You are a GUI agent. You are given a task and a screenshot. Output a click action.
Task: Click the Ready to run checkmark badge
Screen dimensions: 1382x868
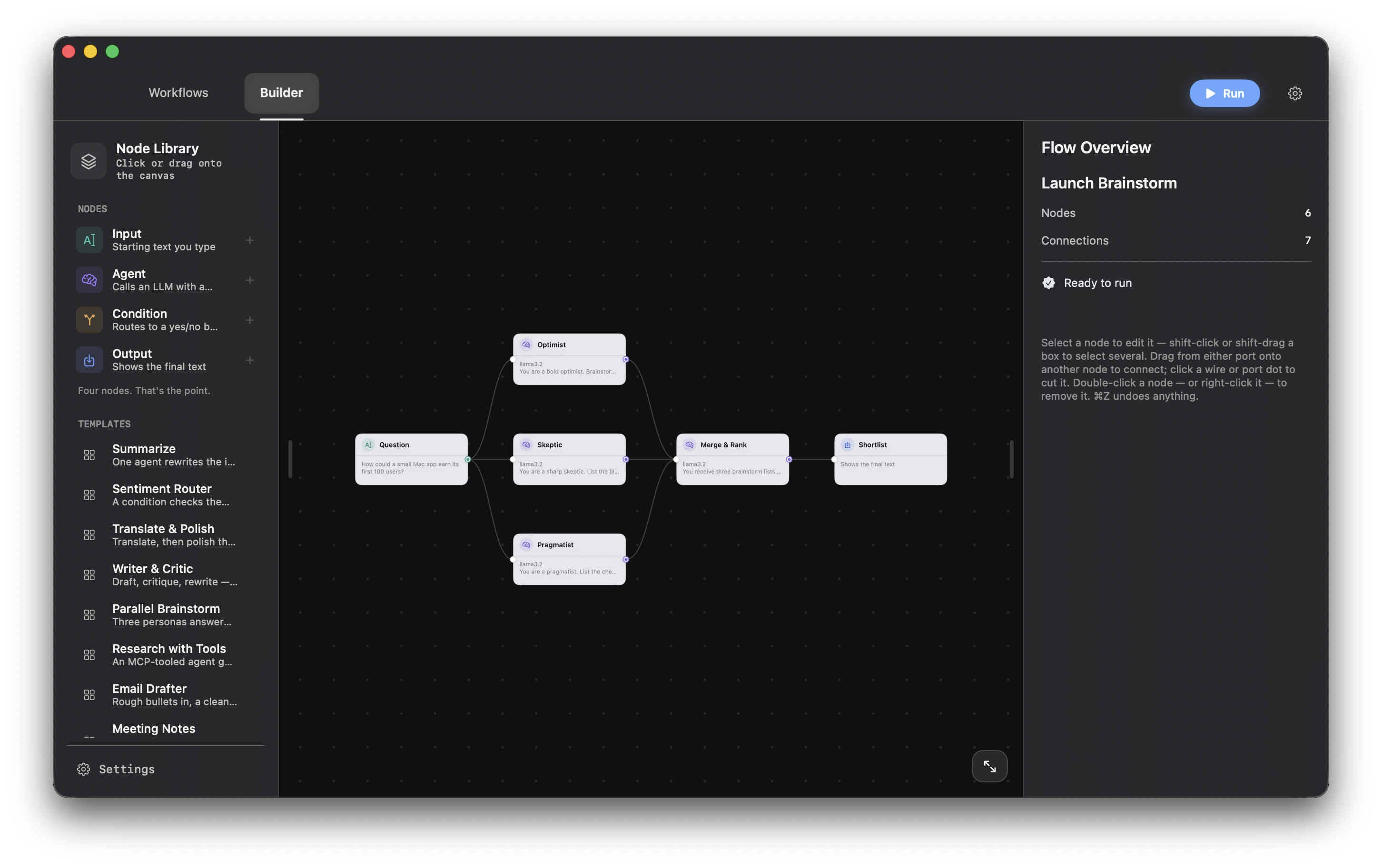1048,283
